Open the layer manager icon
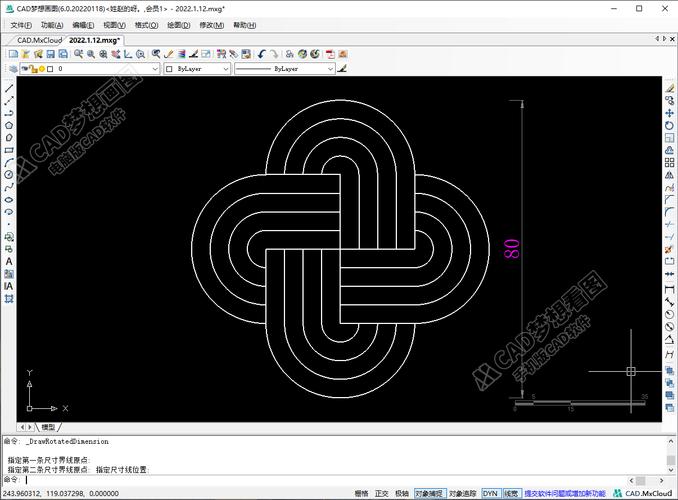The image size is (678, 500). pyautogui.click(x=12, y=69)
